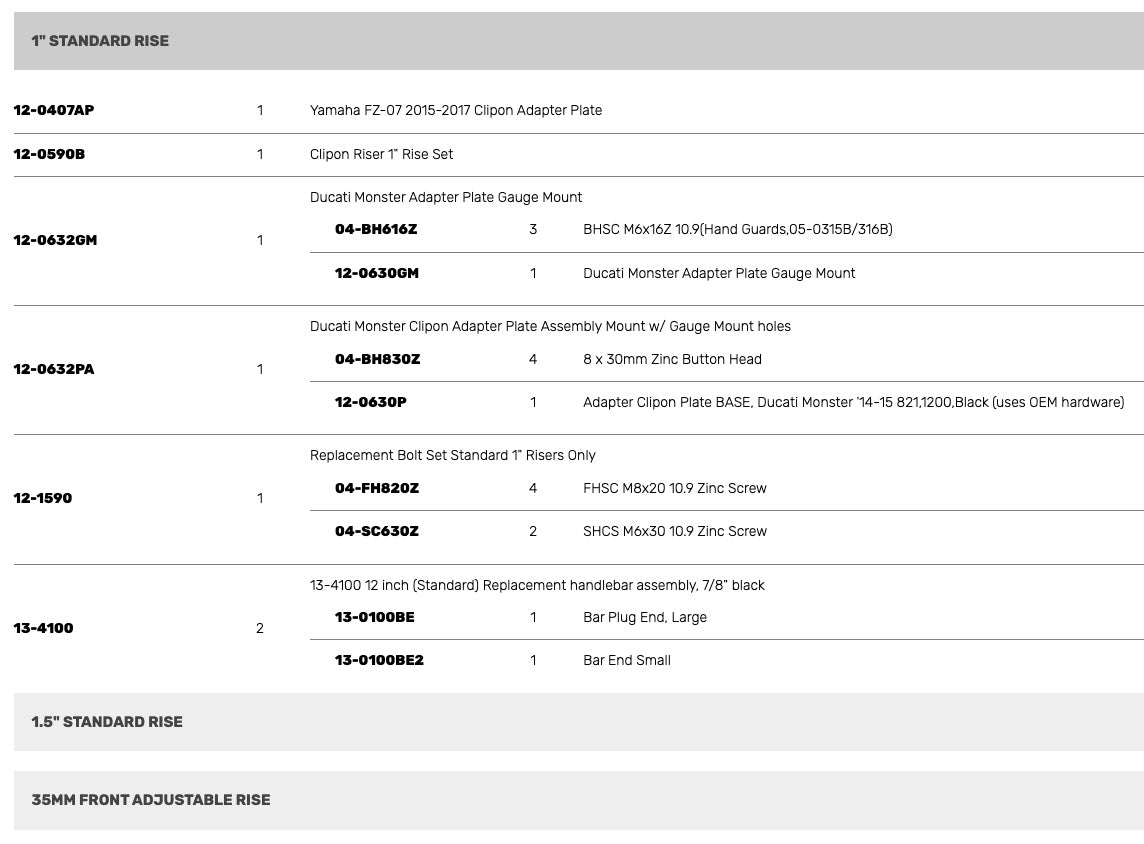This screenshot has width=1144, height=844.
Task: Click Ducati Monster Adapter Plate Gauge Mount heading
Action: point(446,197)
